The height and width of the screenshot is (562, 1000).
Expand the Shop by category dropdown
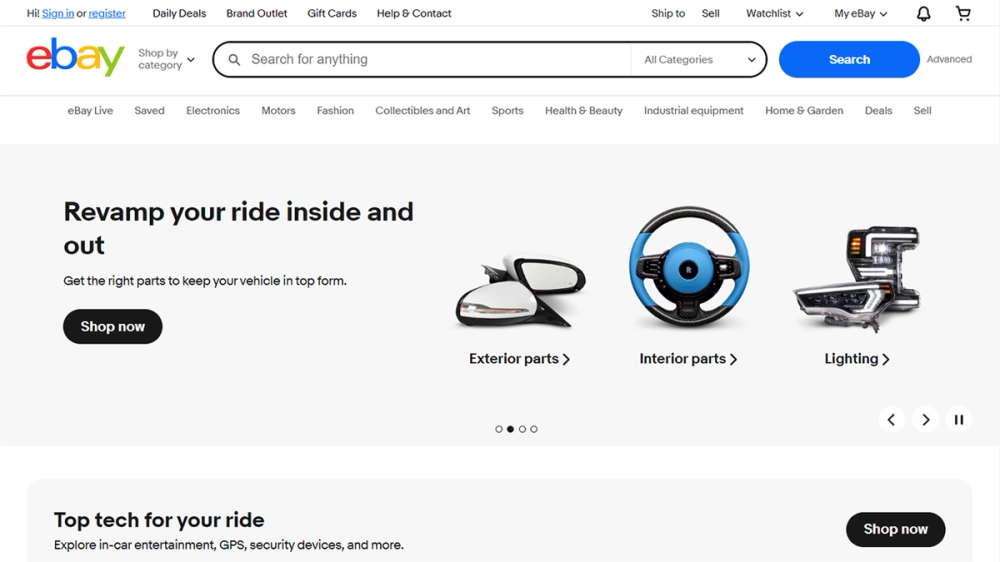[166, 59]
